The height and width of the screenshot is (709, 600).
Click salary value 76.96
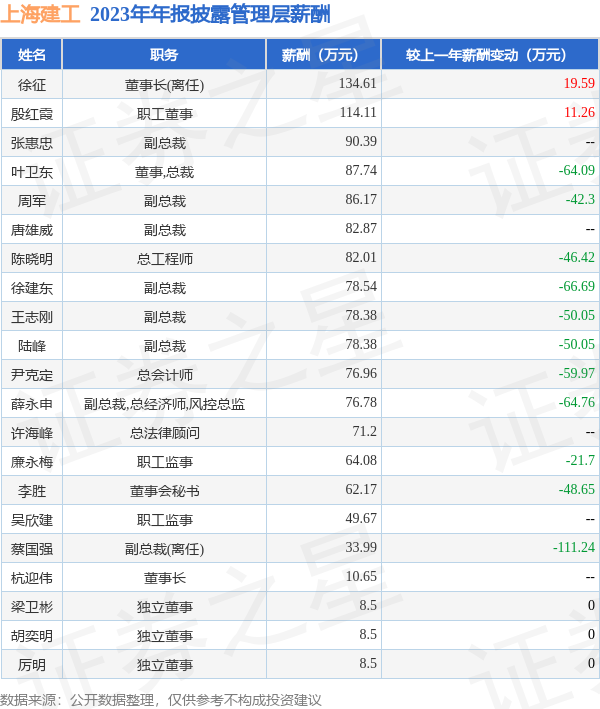(x=361, y=373)
